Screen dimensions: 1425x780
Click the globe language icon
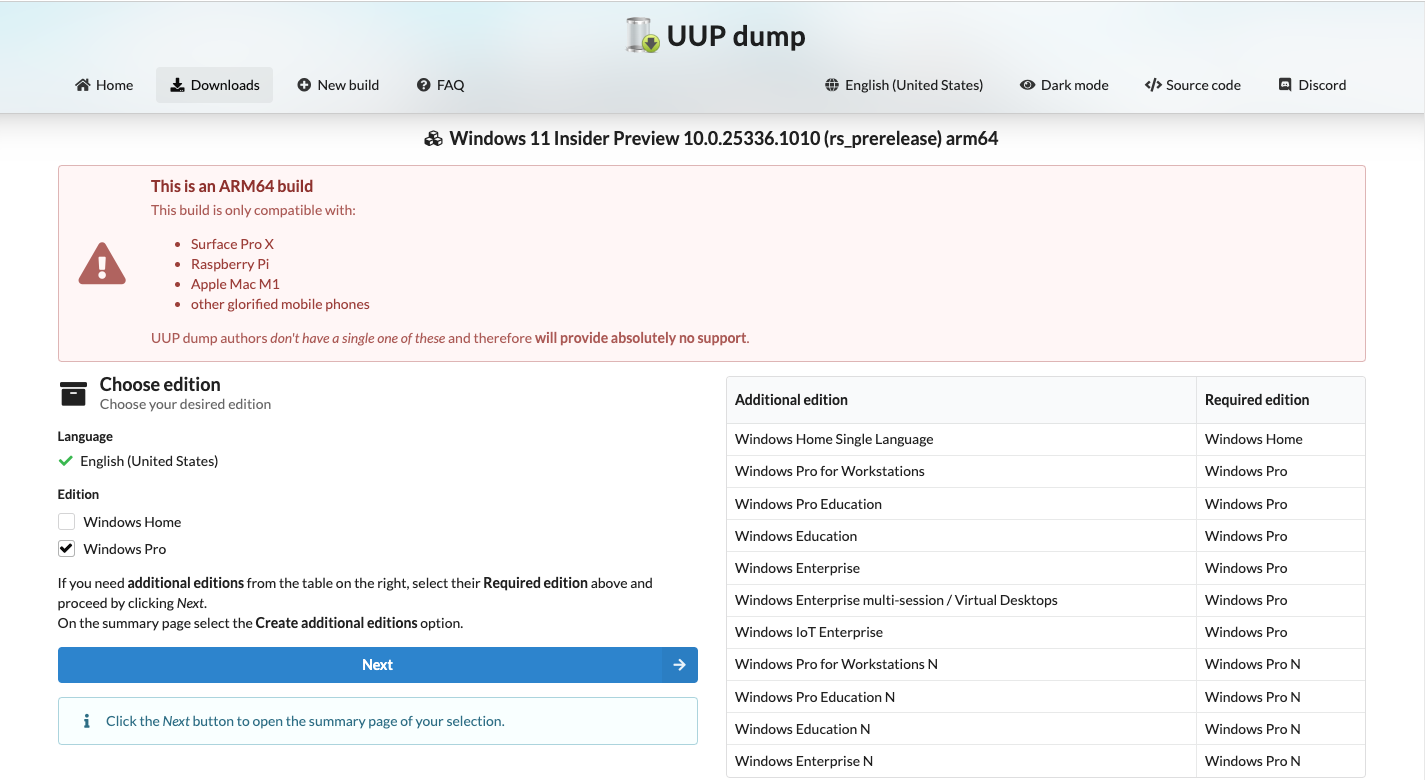[x=832, y=85]
